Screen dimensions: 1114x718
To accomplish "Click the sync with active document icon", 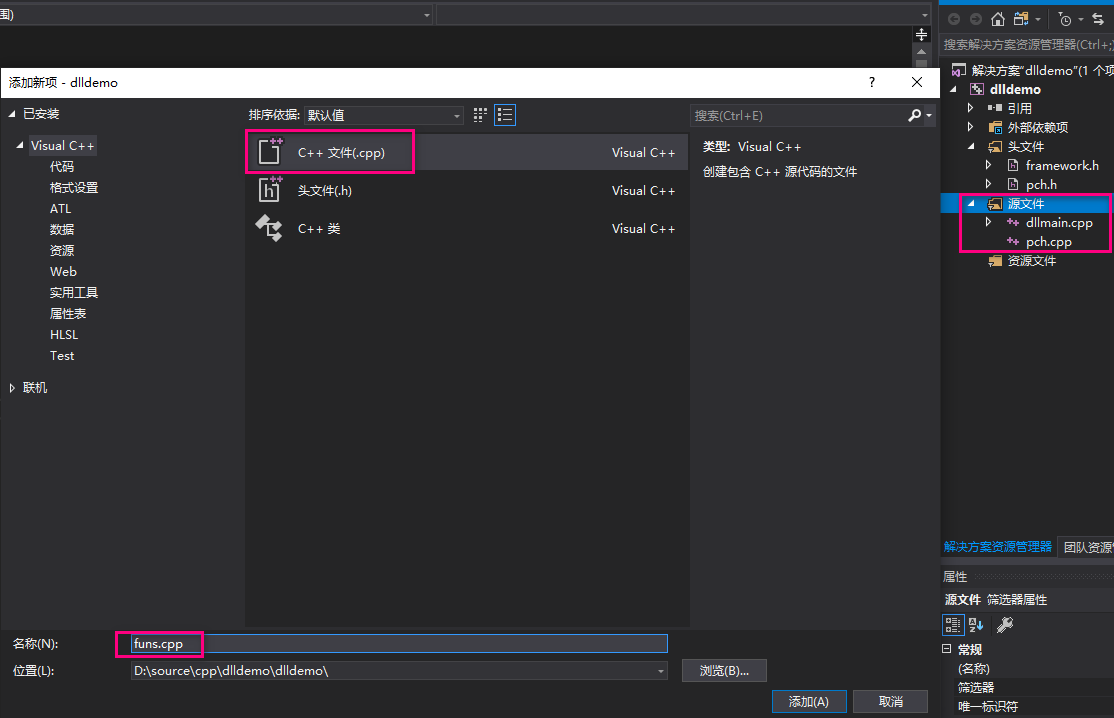I will [x=1098, y=19].
